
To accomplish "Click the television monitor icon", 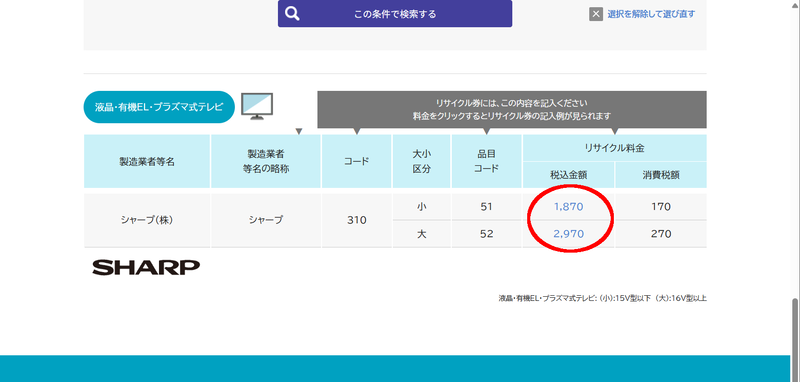I will pyautogui.click(x=257, y=106).
